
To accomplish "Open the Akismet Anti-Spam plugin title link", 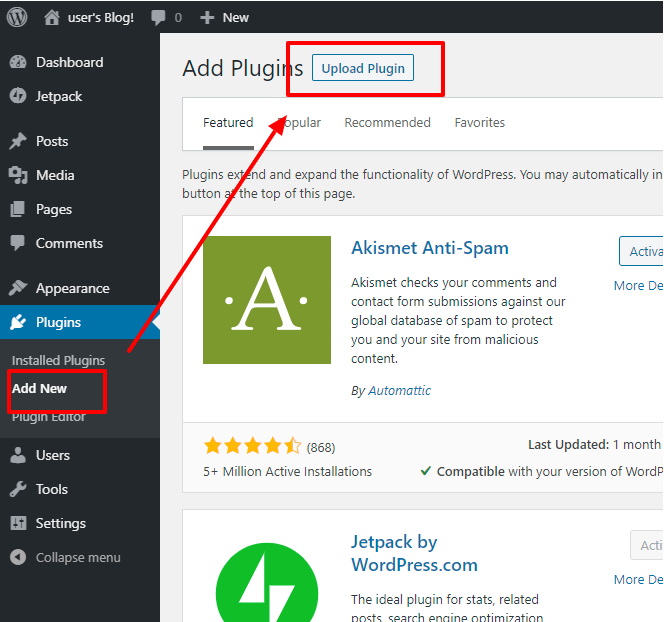I will coord(430,248).
